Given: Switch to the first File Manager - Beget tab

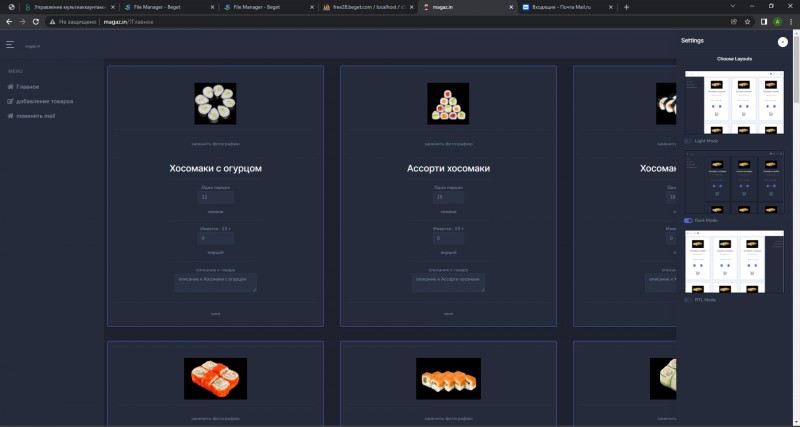Looking at the screenshot, I should pyautogui.click(x=170, y=7).
